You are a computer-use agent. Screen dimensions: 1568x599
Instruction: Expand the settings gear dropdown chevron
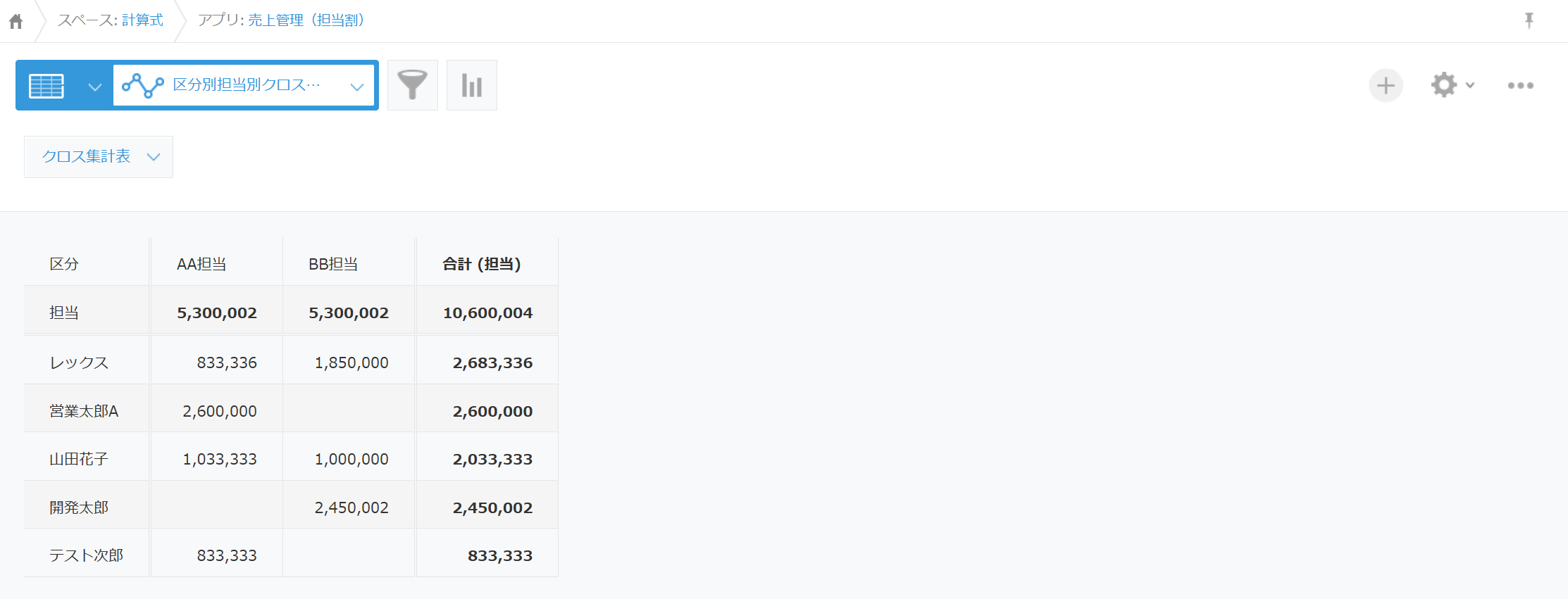(x=1470, y=85)
